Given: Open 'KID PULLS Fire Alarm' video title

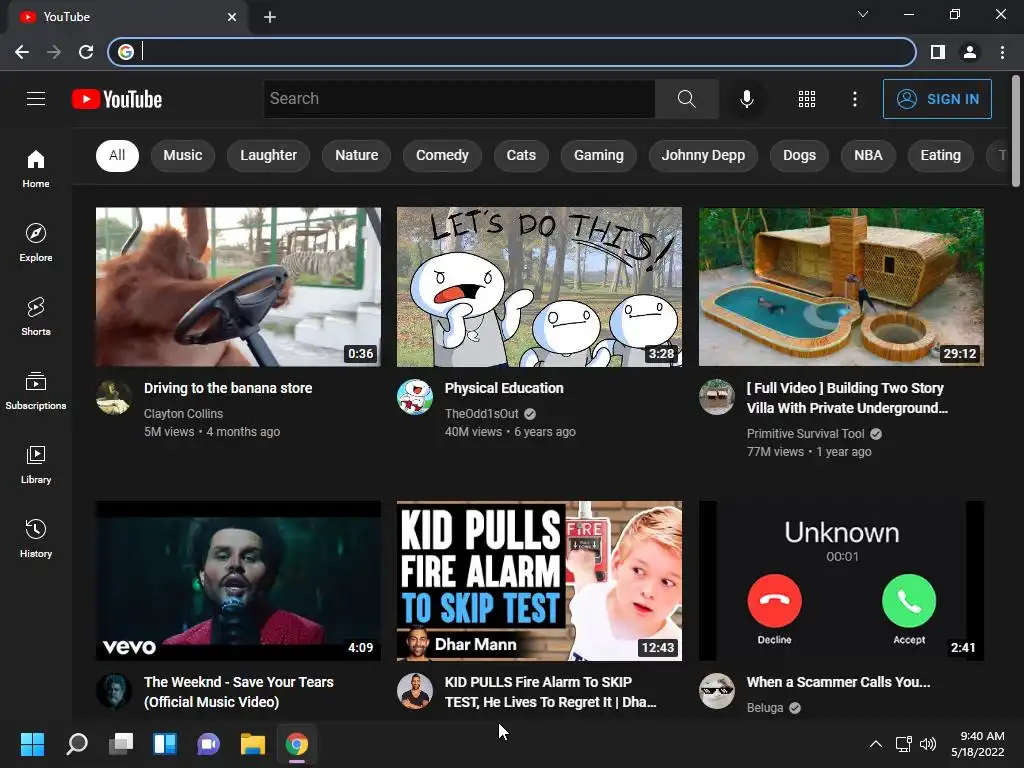Looking at the screenshot, I should (551, 692).
